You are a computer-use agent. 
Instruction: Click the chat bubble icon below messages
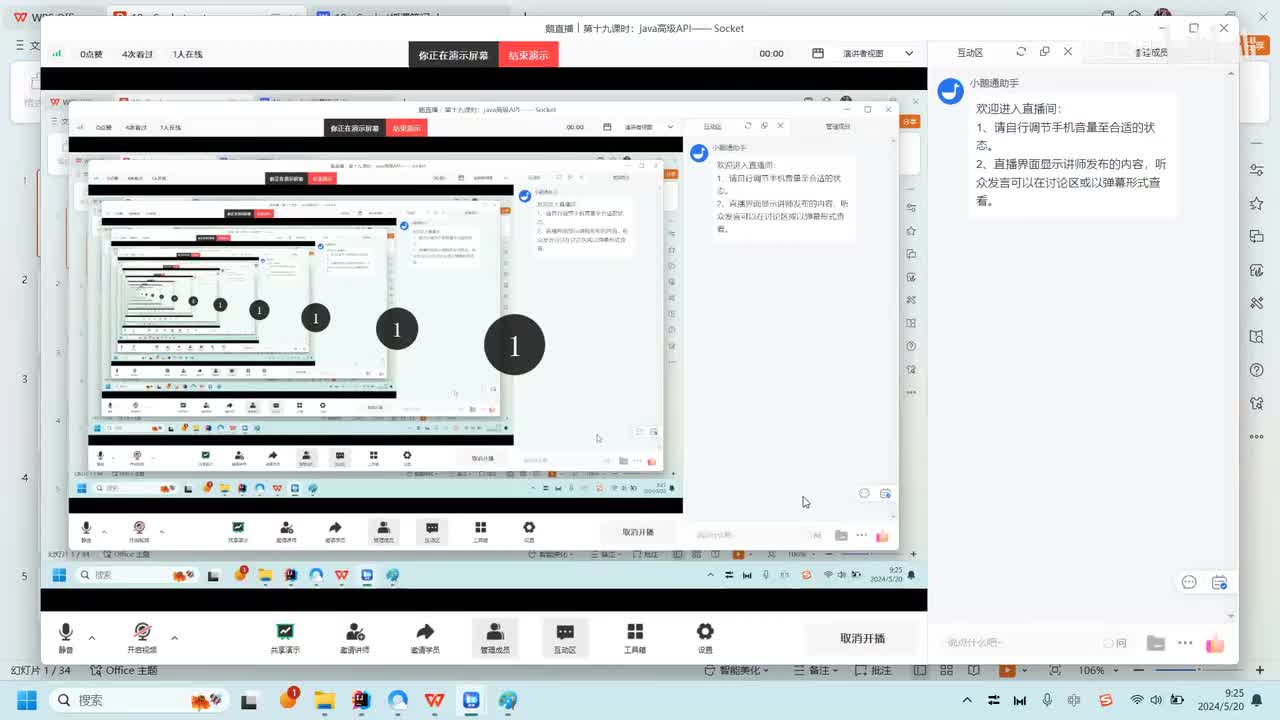tap(1189, 582)
